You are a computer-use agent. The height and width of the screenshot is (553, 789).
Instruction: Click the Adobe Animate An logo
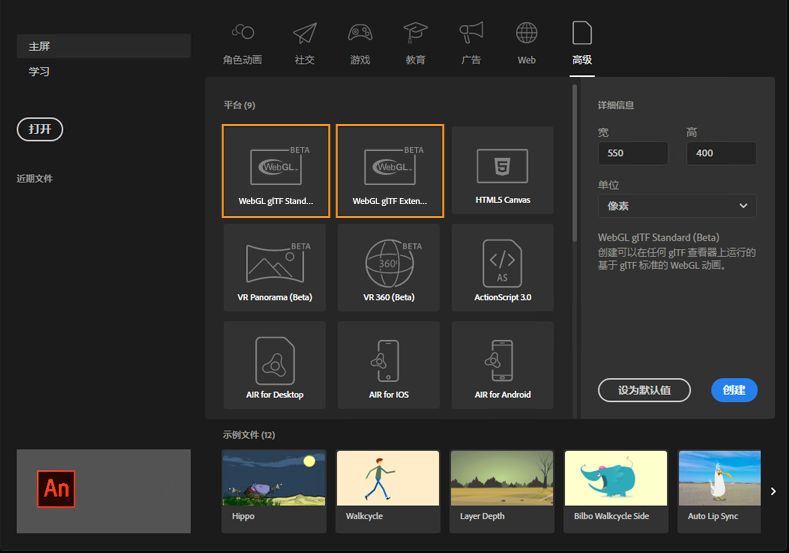click(56, 489)
